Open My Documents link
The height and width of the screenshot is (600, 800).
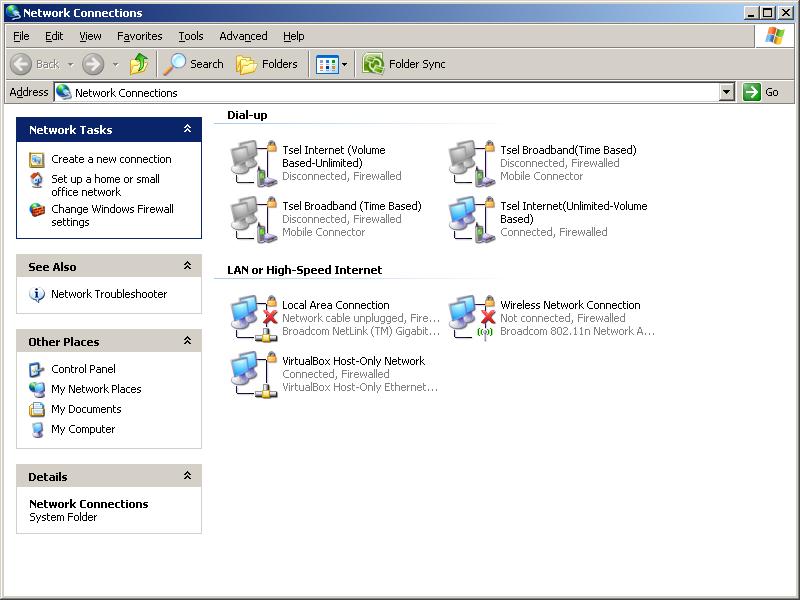86,409
